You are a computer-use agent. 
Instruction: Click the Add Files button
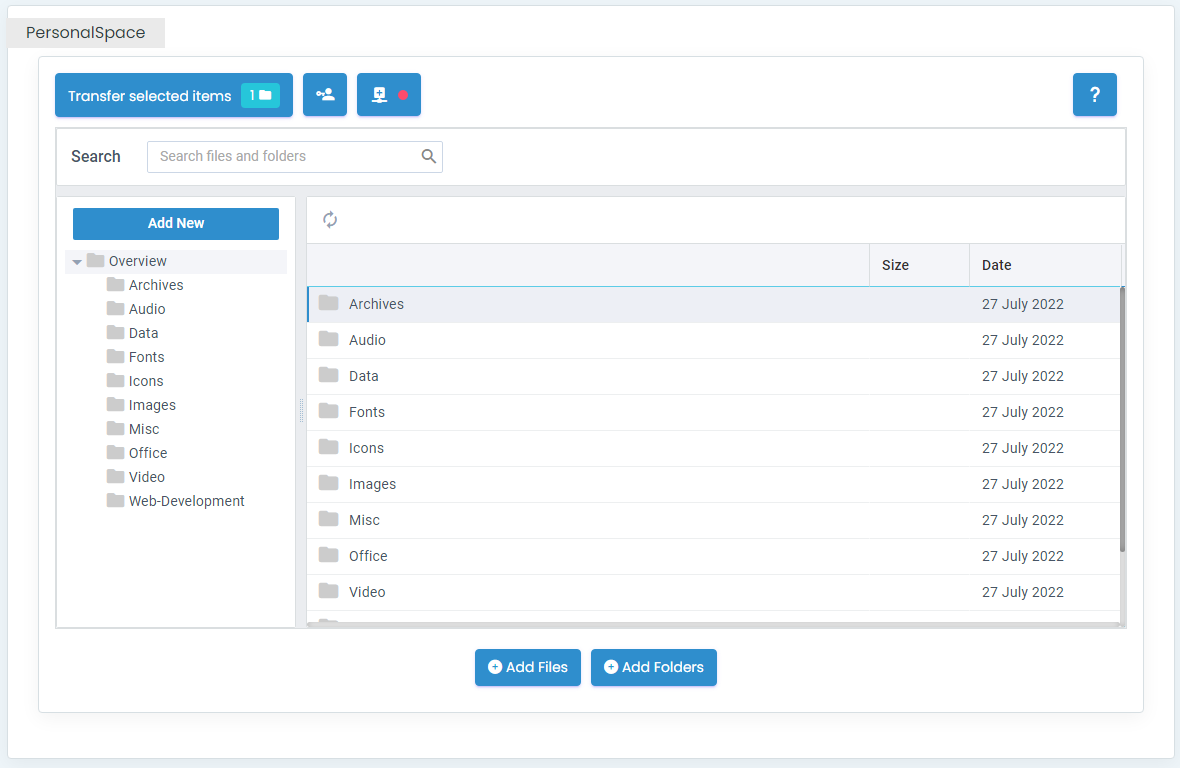tap(527, 667)
